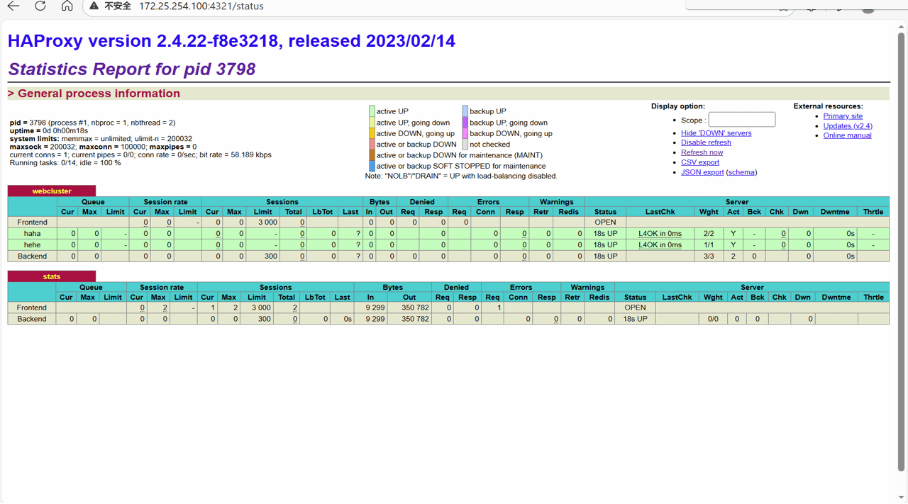This screenshot has width=908, height=504.
Task: Click the Refresh now link
Action: pos(702,152)
